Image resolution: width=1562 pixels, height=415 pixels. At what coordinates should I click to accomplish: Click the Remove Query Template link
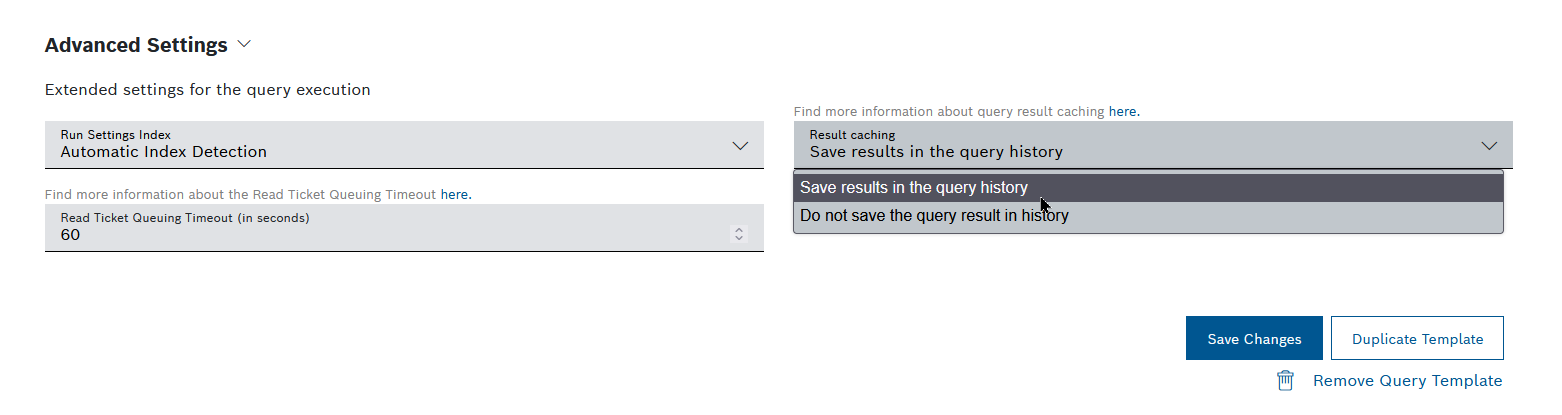pyautogui.click(x=1407, y=381)
